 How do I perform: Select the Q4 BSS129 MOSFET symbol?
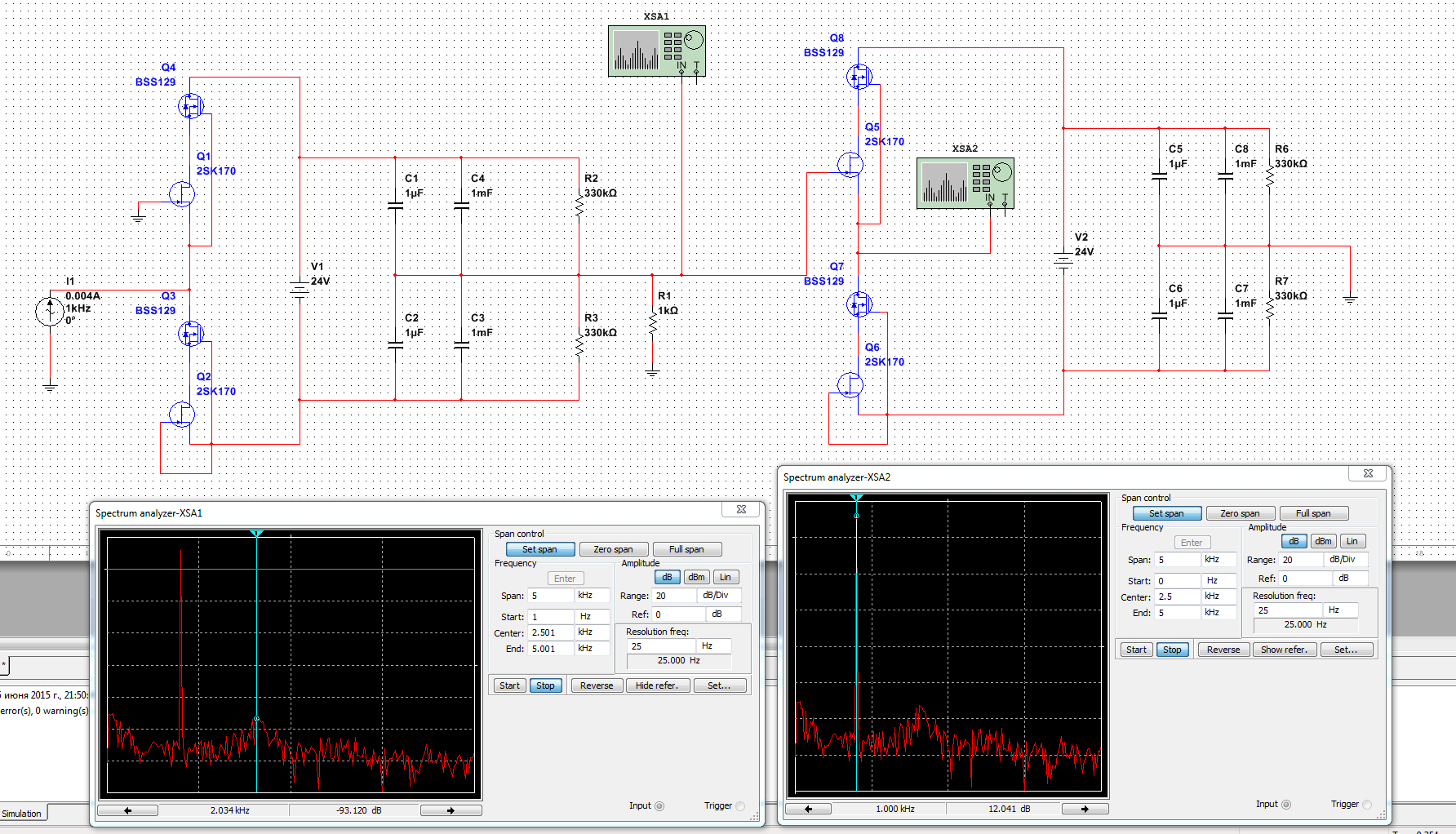190,106
